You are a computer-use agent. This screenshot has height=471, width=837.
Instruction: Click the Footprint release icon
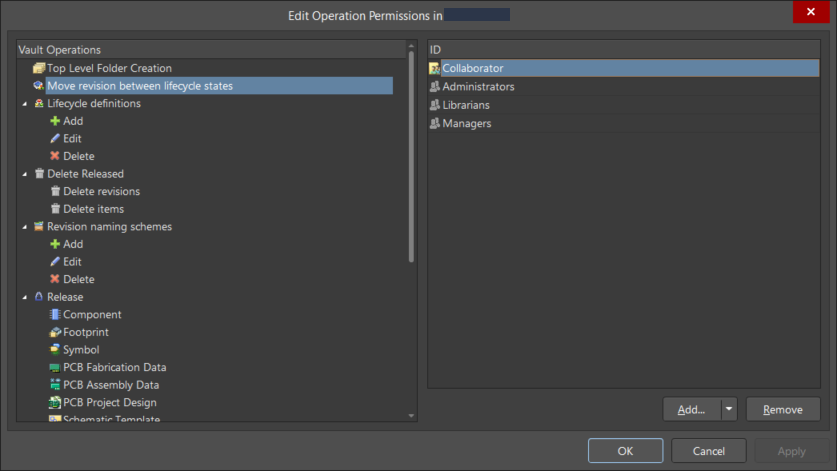click(x=55, y=332)
